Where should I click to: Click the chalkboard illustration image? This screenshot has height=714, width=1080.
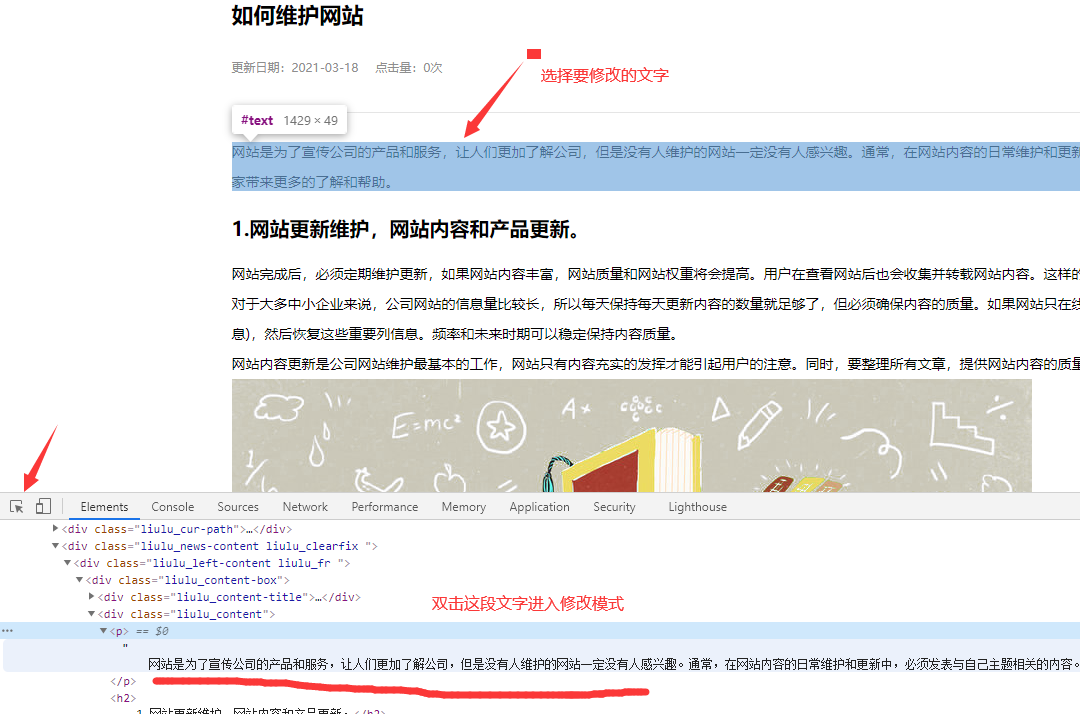(x=630, y=435)
